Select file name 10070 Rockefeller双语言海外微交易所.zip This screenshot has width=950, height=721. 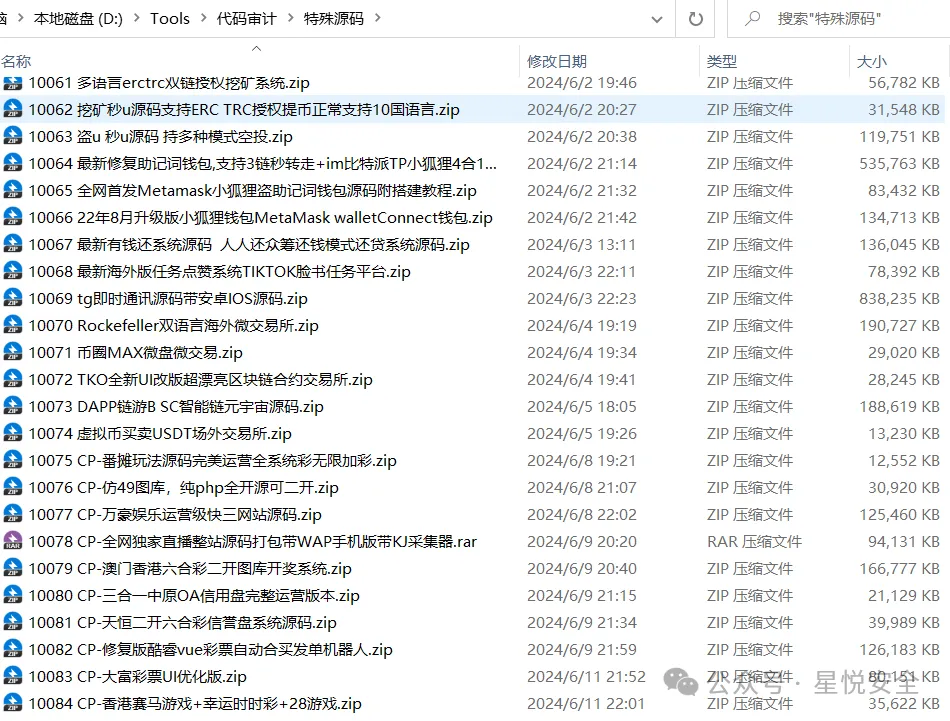(x=173, y=326)
